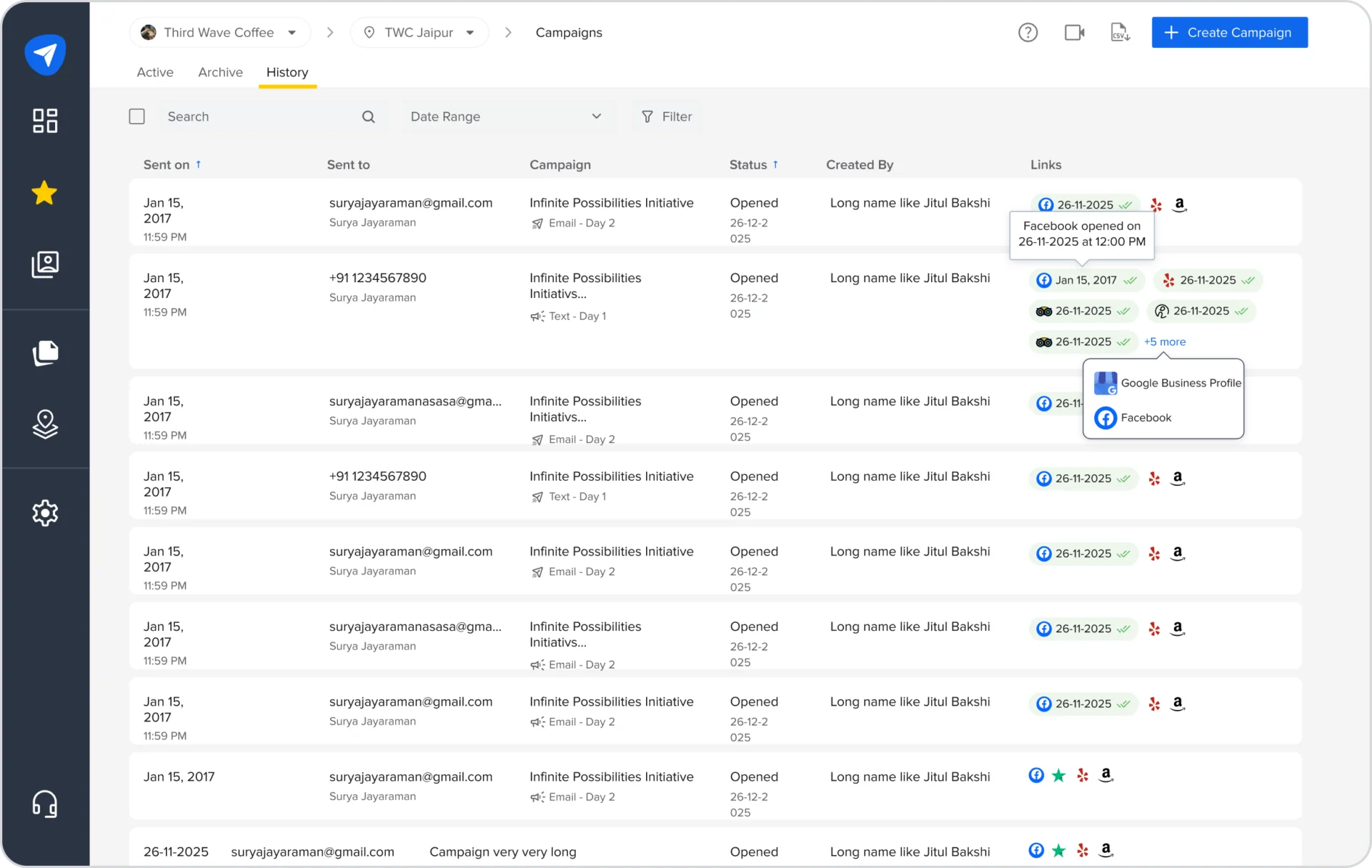This screenshot has height=868, width=1372.
Task: Toggle the select-all checkbox near Search
Action: pos(136,116)
